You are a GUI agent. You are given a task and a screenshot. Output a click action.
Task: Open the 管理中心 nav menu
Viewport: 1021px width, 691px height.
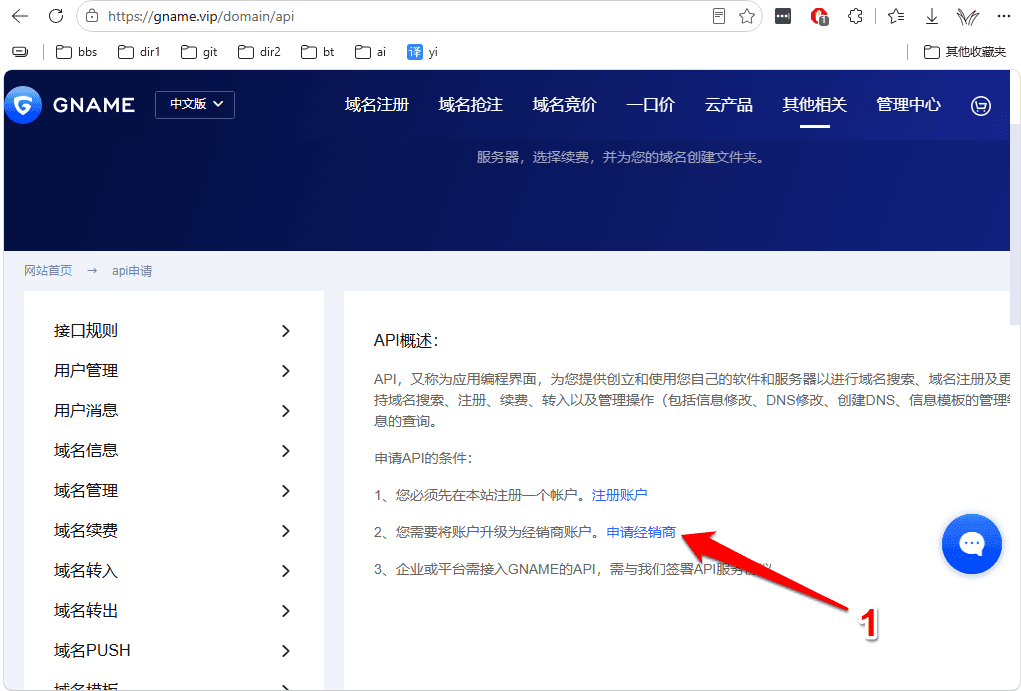pos(908,104)
